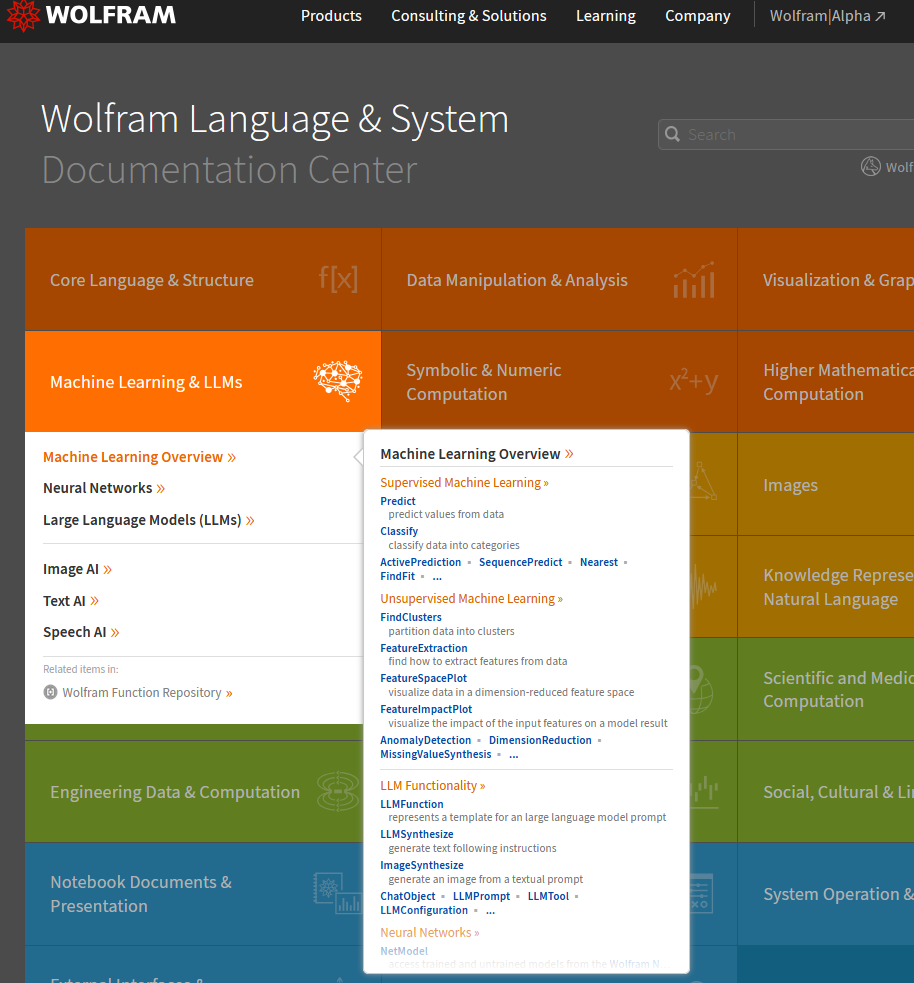Expand the Images category tile
This screenshot has height=983, width=914.
click(826, 485)
